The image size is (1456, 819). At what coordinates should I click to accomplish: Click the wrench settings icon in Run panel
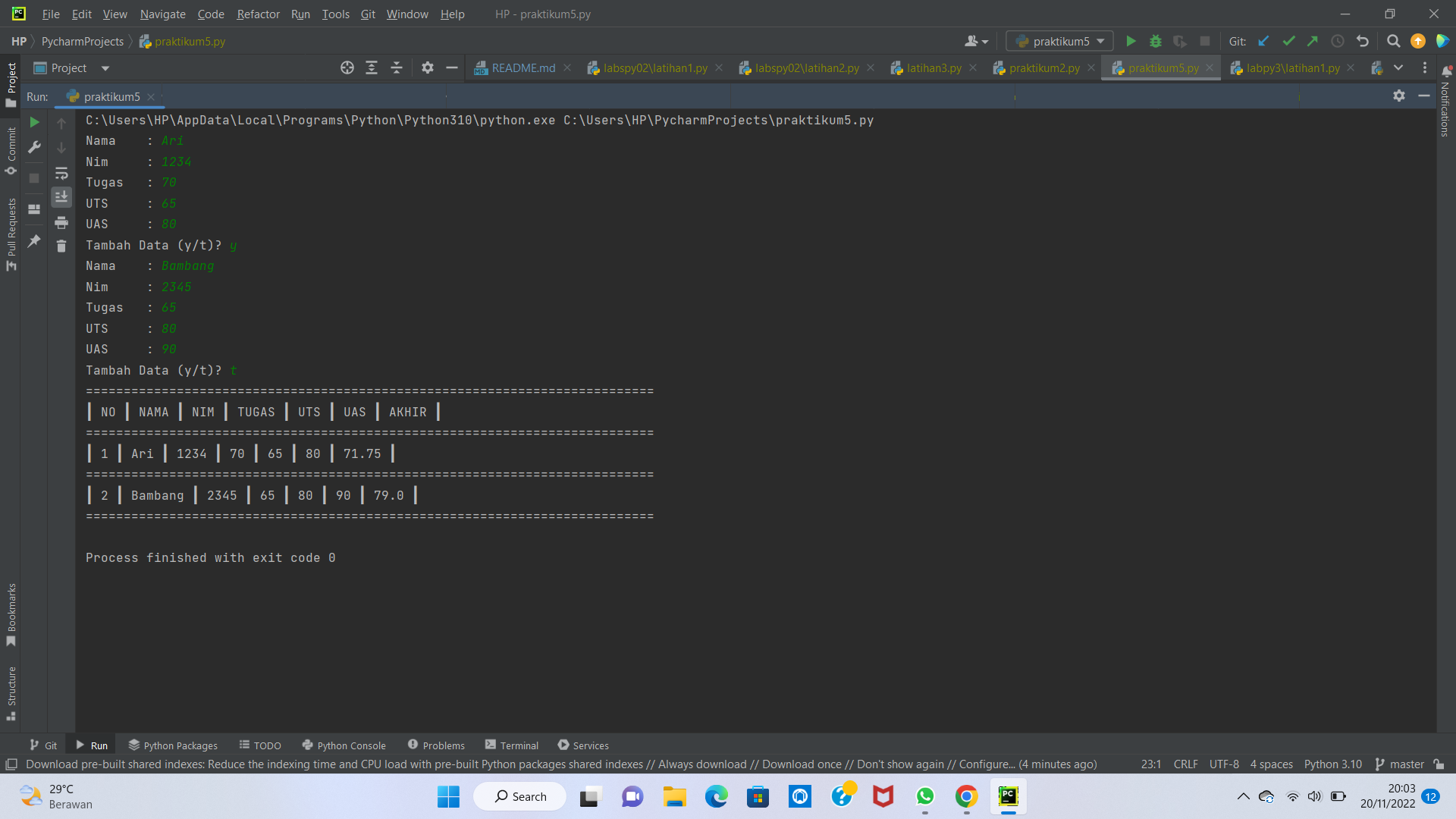tap(34, 147)
